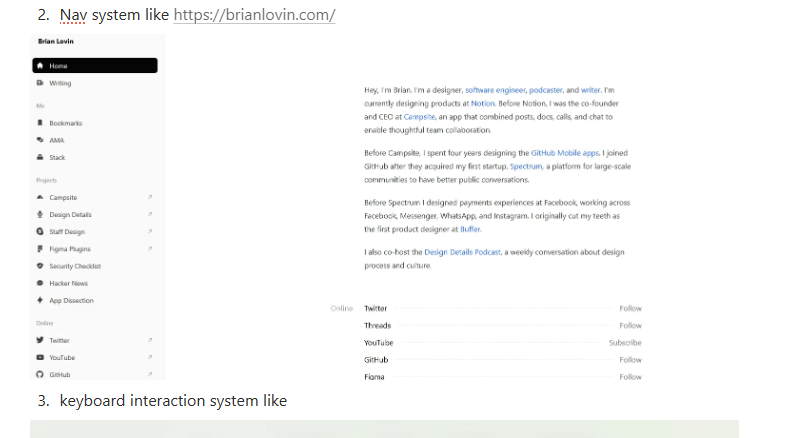Screen dimensions: 785x438
Task: Click the Twitter bird icon in the sidebar
Action: (40, 340)
